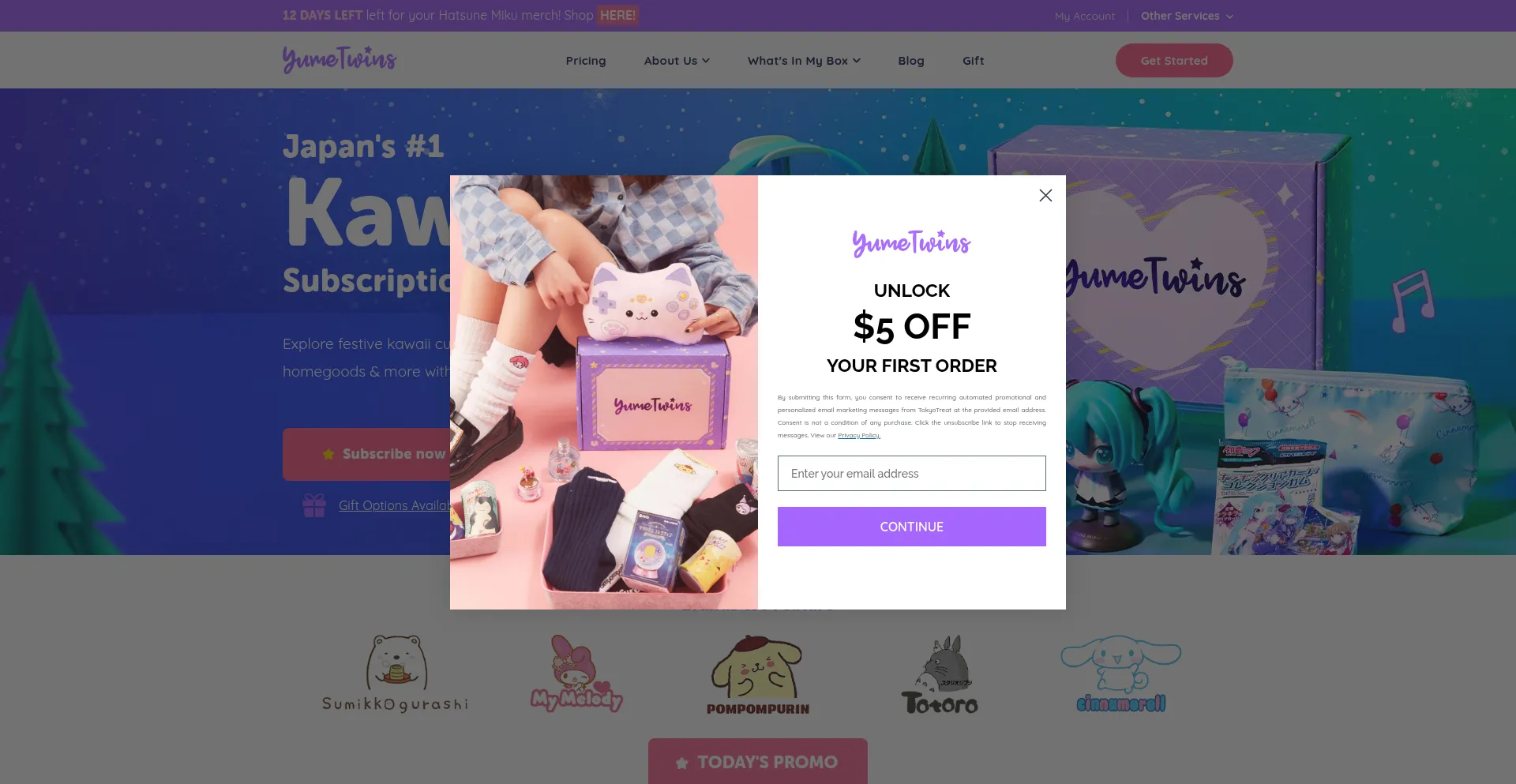Open the Other Services dropdown

[1187, 16]
